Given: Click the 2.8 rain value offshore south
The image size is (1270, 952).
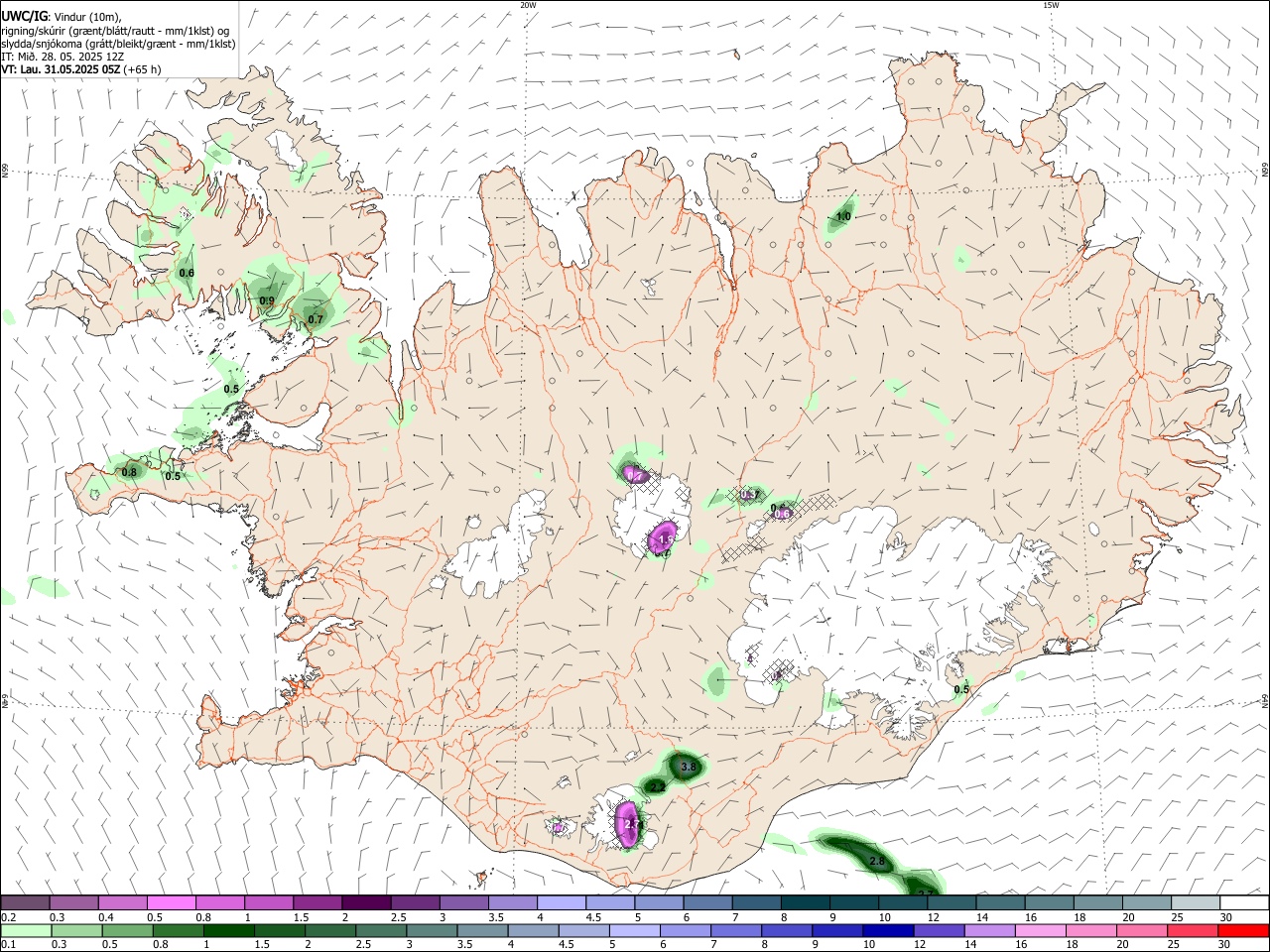Looking at the screenshot, I should click(x=877, y=861).
